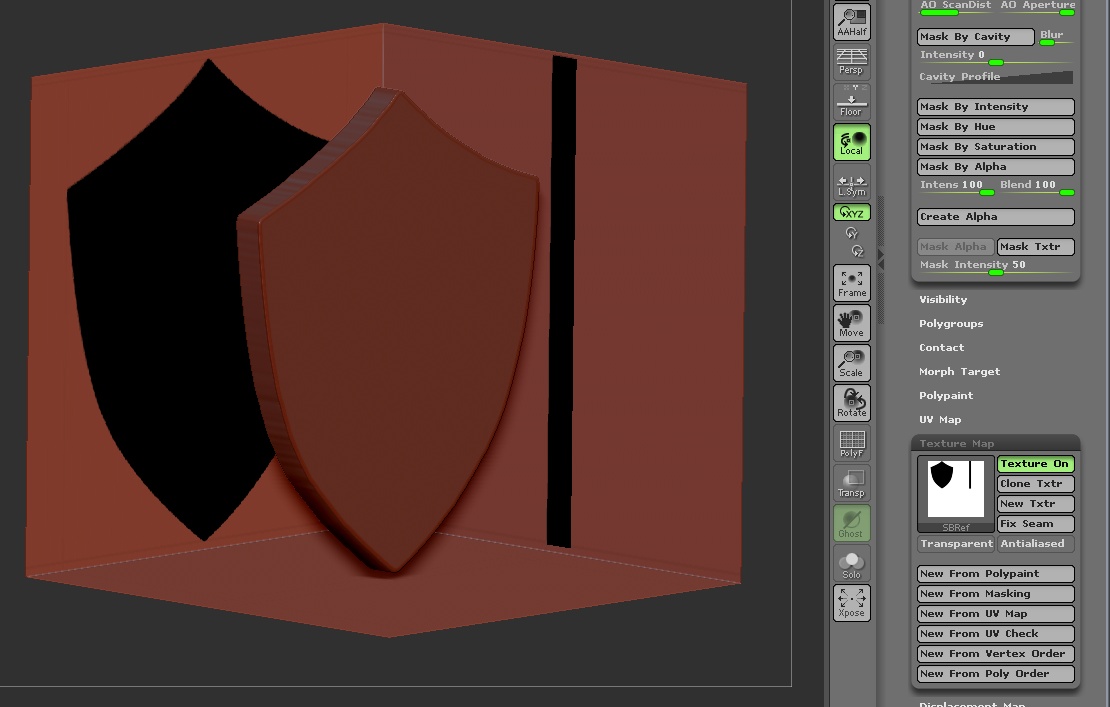This screenshot has width=1110, height=707.
Task: Toggle Local symmetry mode icon
Action: 852,142
